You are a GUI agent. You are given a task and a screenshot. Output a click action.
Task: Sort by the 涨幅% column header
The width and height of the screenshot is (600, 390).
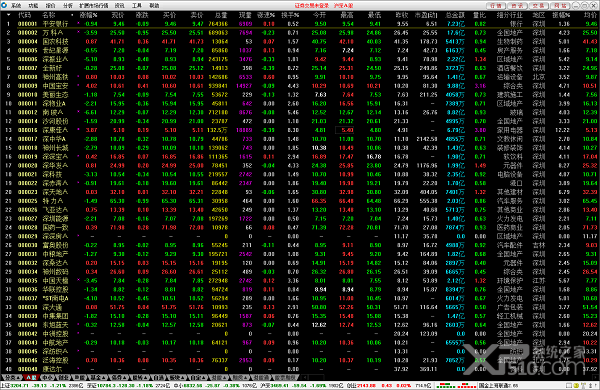[88, 15]
